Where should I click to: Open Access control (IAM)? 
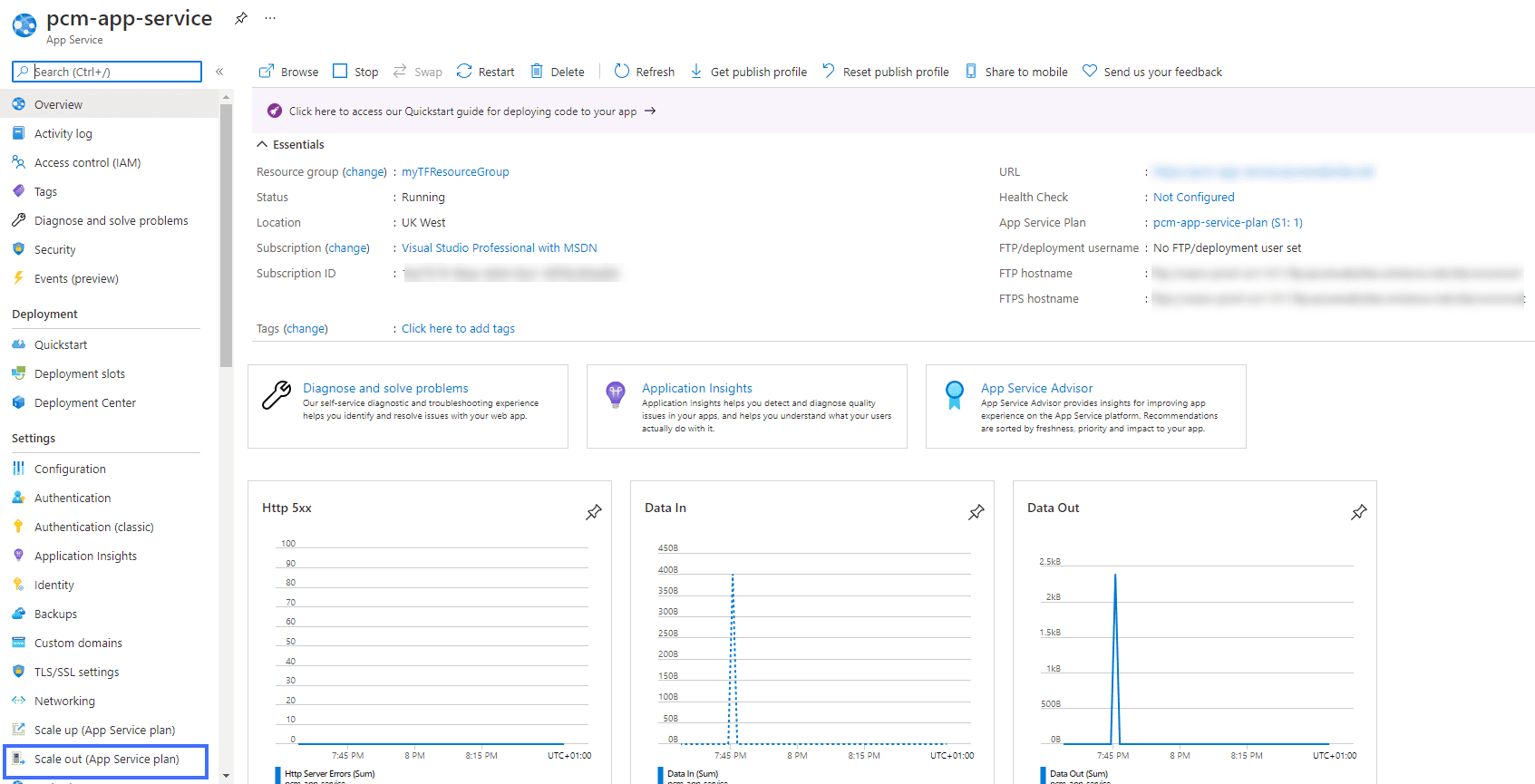pyautogui.click(x=109, y=162)
